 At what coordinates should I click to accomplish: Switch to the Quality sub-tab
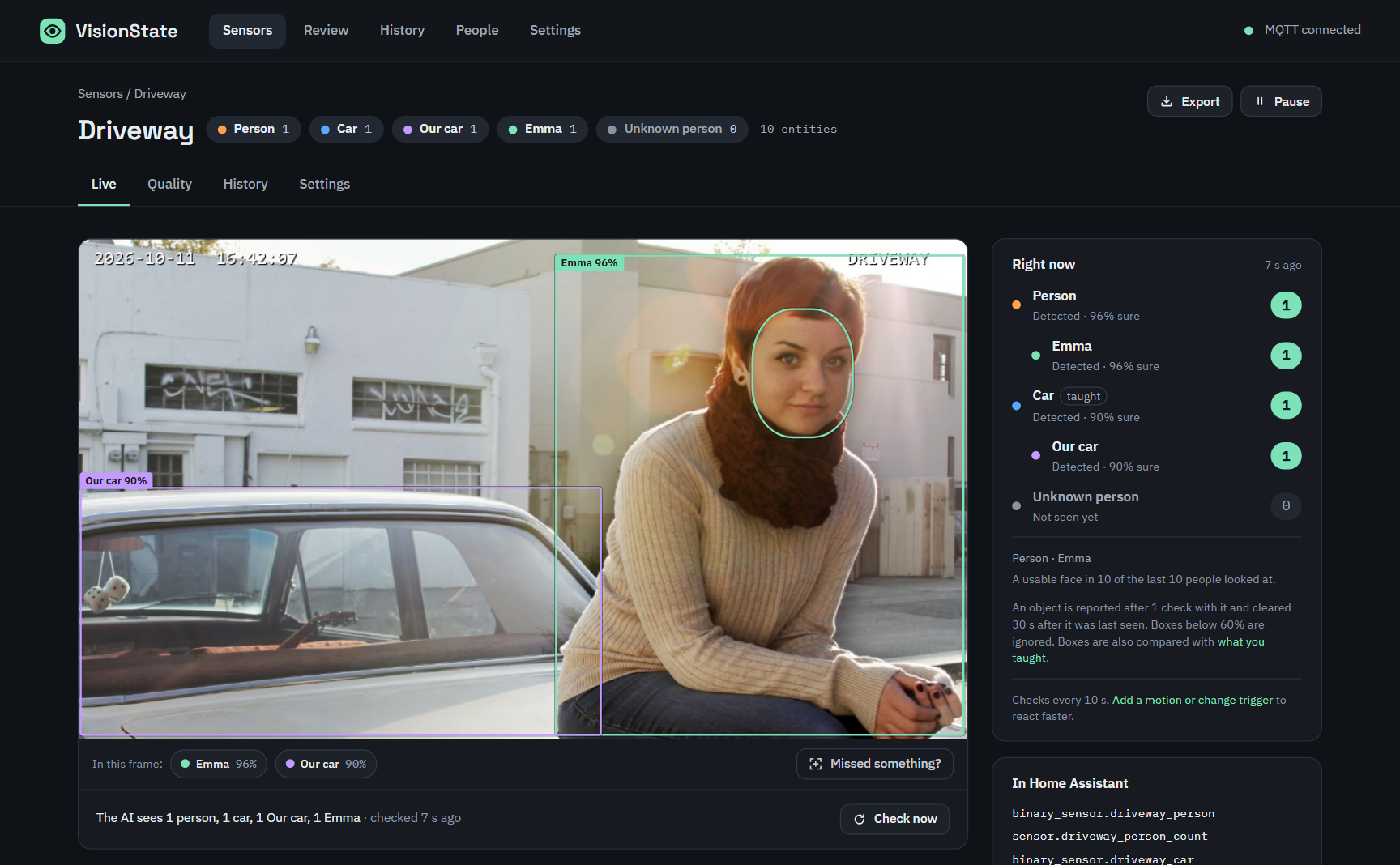[169, 184]
